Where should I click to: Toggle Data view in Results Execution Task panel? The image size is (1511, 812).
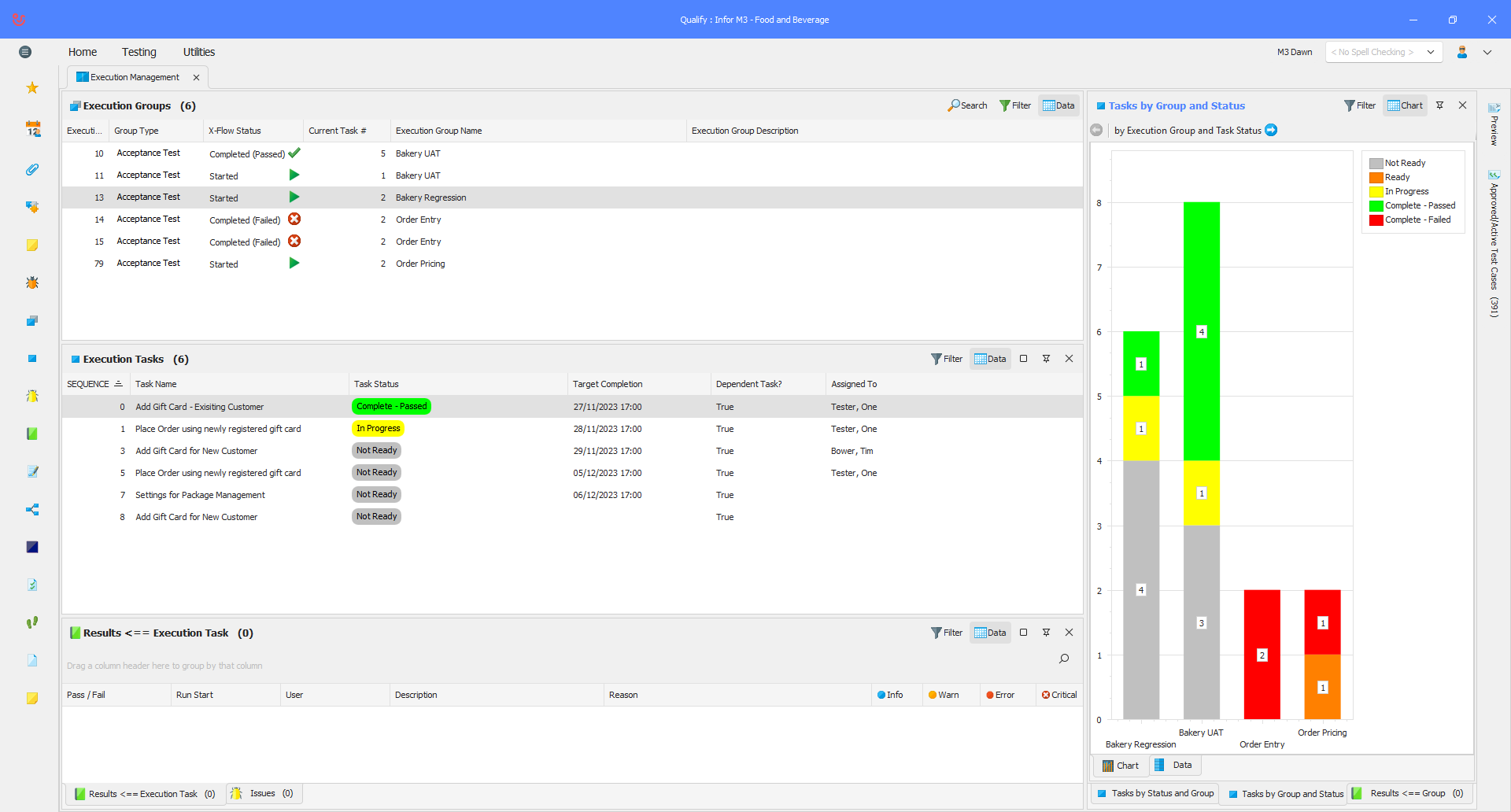(x=990, y=633)
